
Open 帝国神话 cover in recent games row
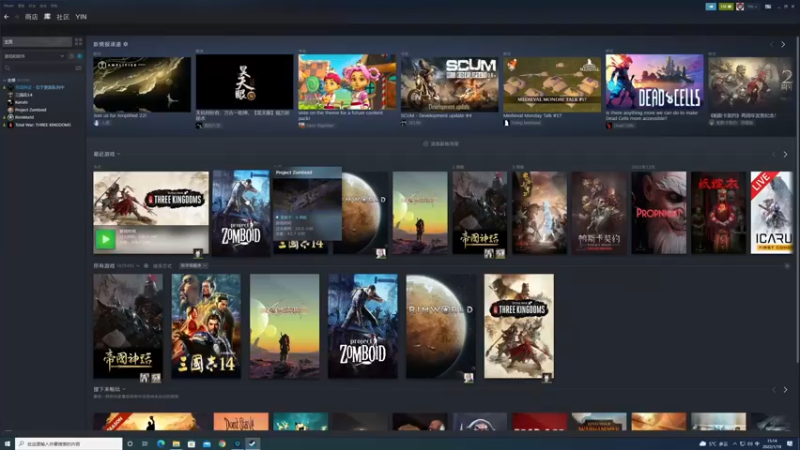click(480, 213)
